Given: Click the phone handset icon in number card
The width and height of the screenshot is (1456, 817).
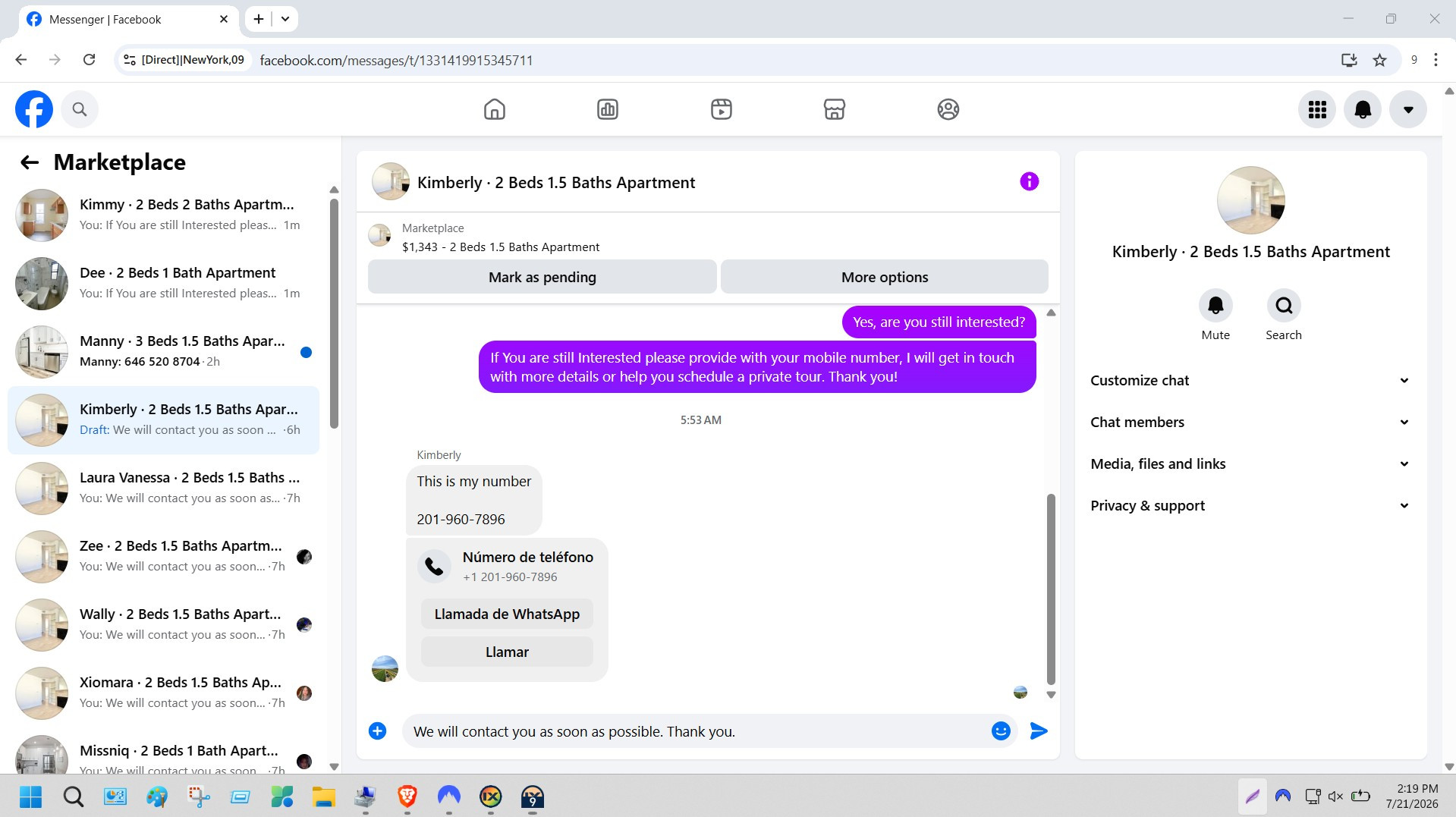Looking at the screenshot, I should point(434,566).
